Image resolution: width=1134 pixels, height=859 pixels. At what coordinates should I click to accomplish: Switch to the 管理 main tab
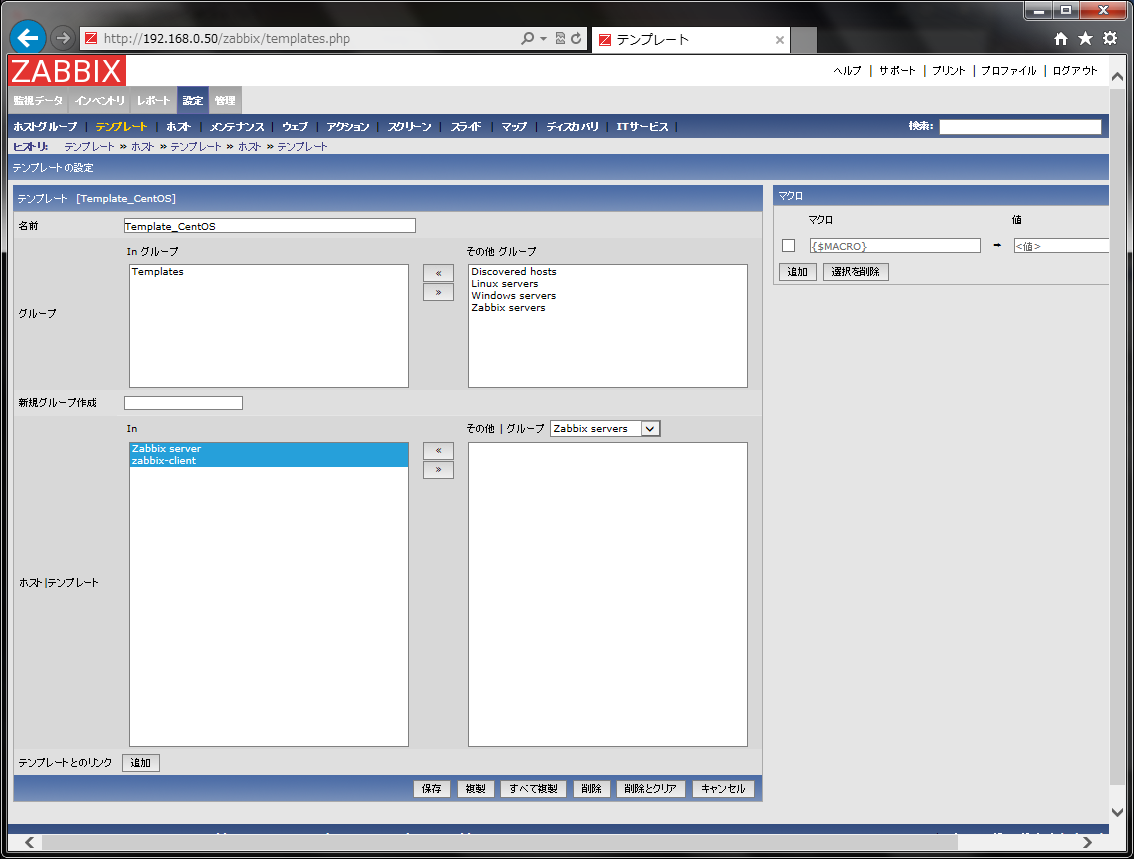click(225, 101)
